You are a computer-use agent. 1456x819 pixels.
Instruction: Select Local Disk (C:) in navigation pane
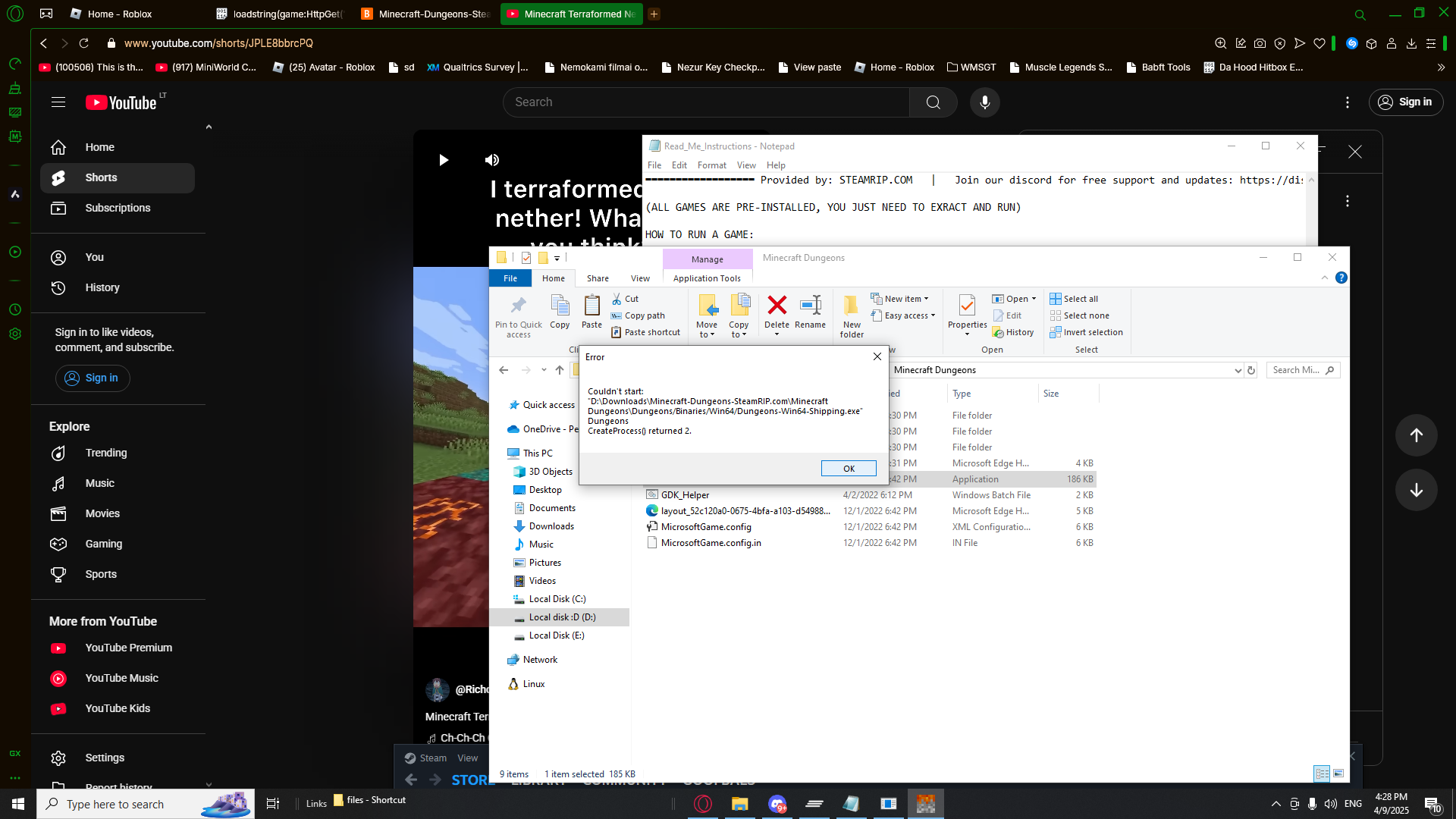(557, 599)
